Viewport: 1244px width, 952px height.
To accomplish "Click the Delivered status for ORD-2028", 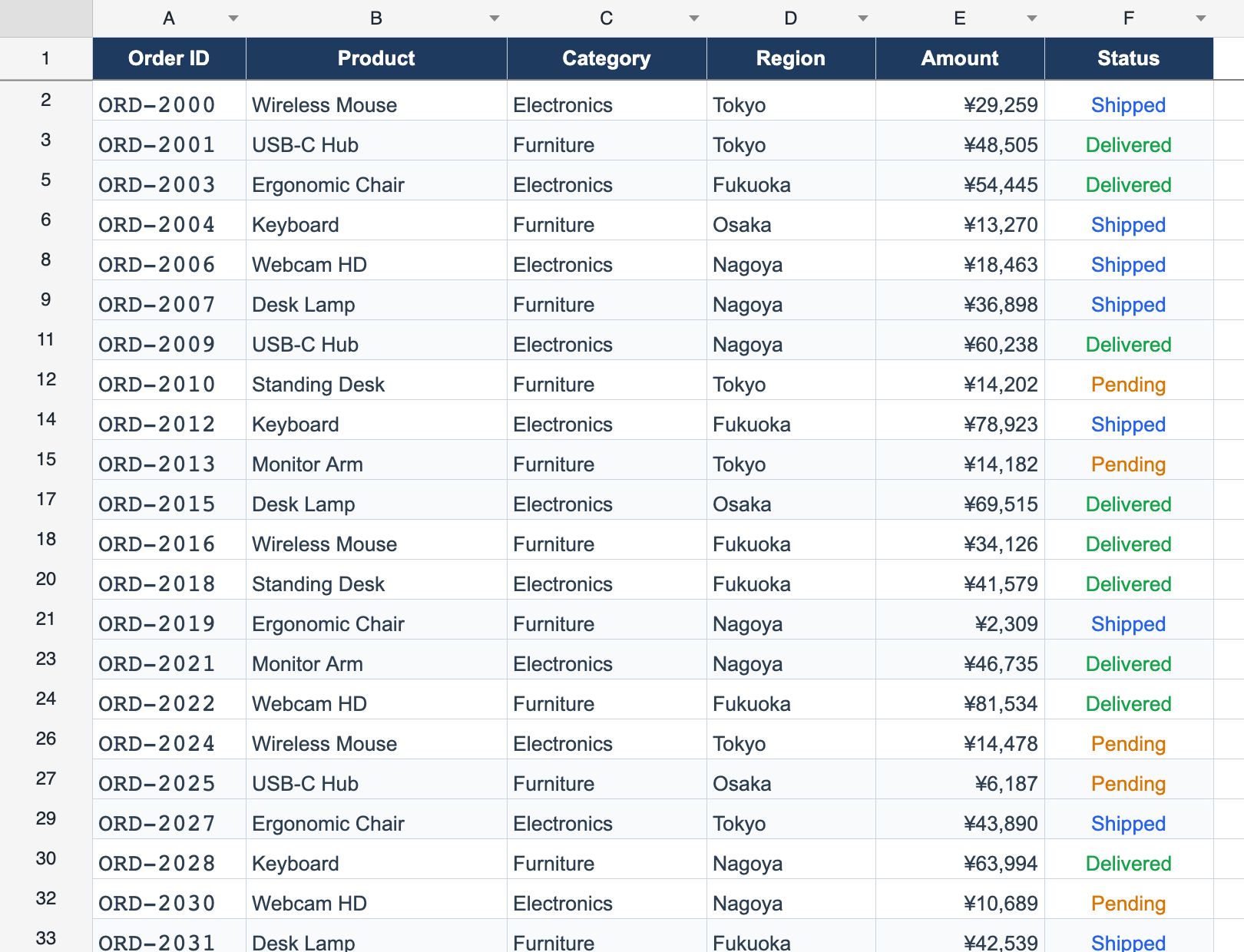I will (x=1129, y=864).
